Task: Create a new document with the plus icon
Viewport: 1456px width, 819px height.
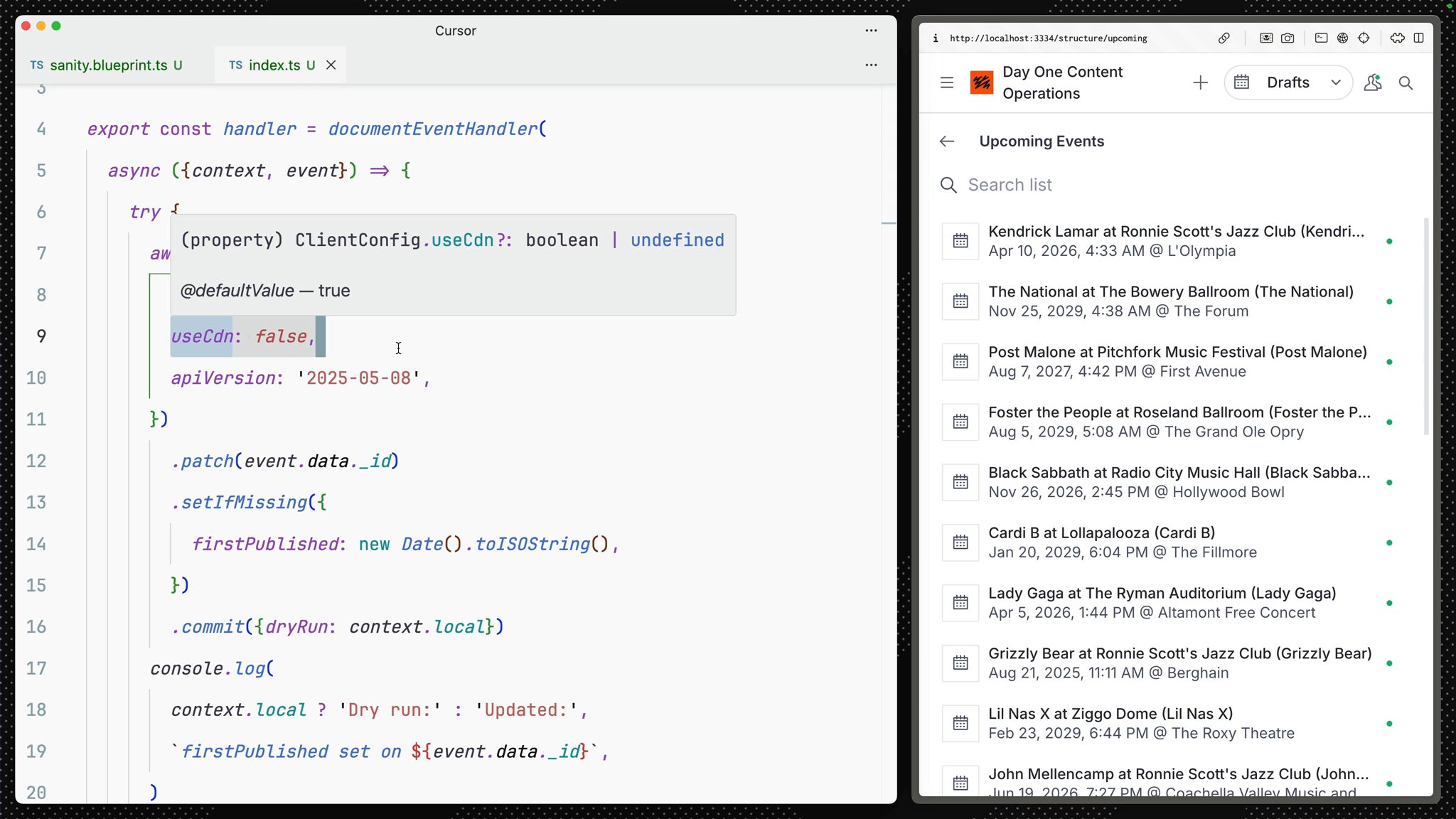Action: 1200,83
